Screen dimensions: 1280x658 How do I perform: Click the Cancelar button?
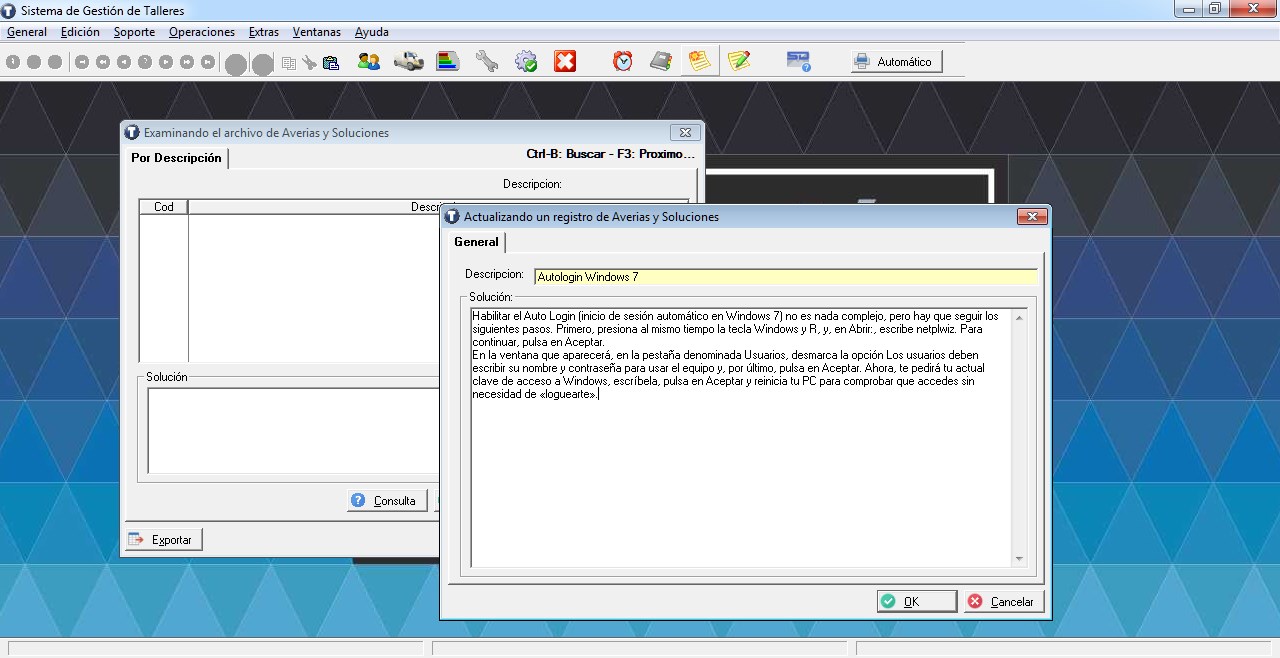pos(1004,602)
